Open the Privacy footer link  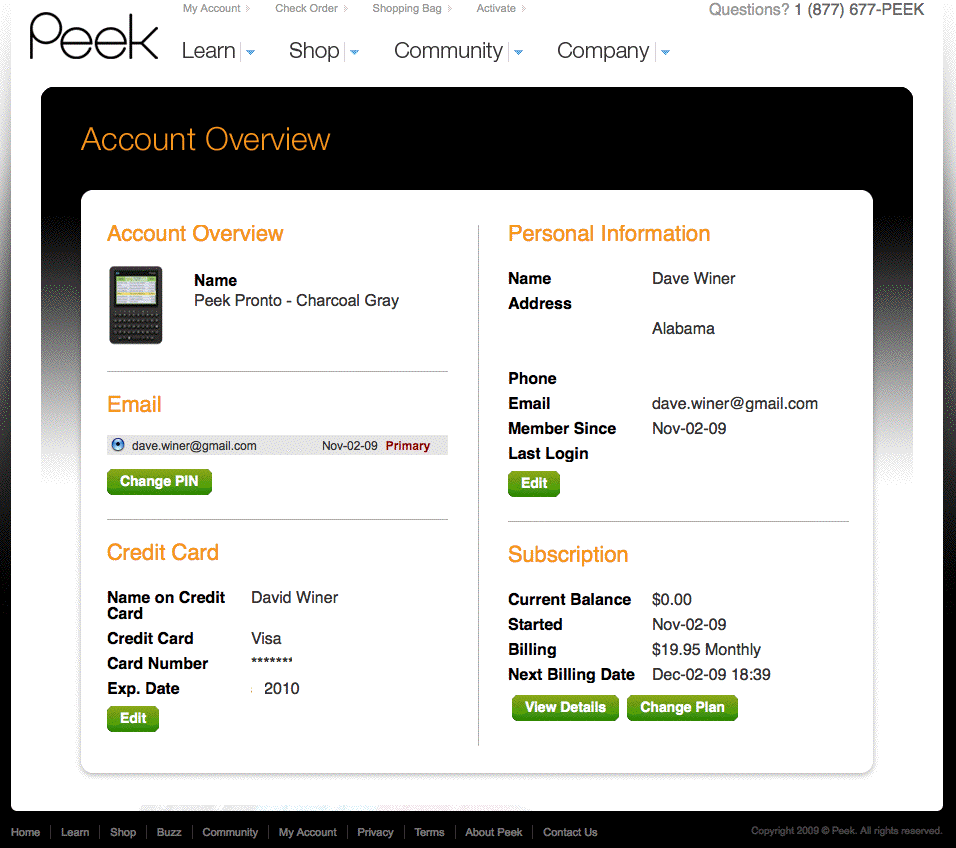pyautogui.click(x=375, y=832)
